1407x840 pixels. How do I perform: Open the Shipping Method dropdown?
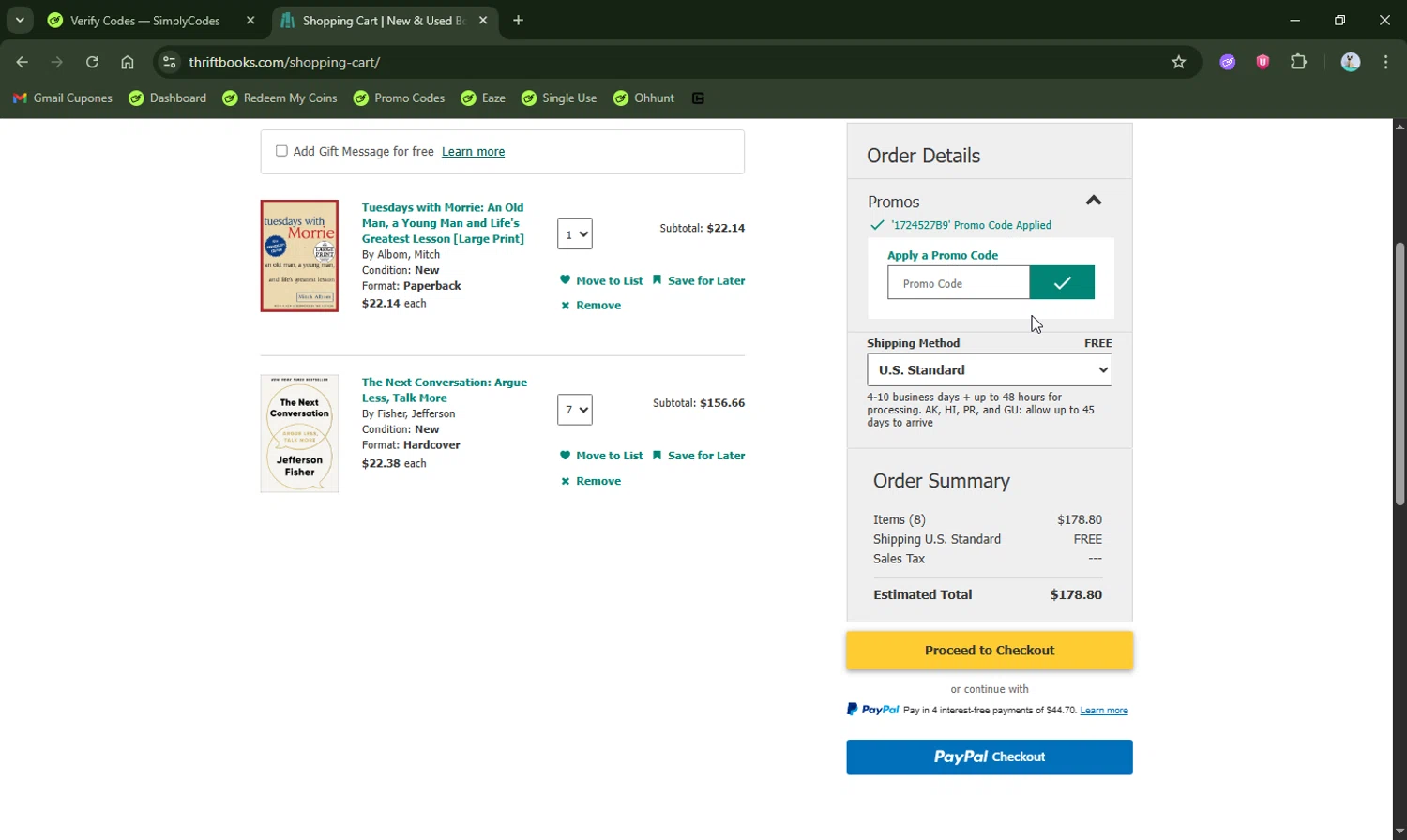990,369
